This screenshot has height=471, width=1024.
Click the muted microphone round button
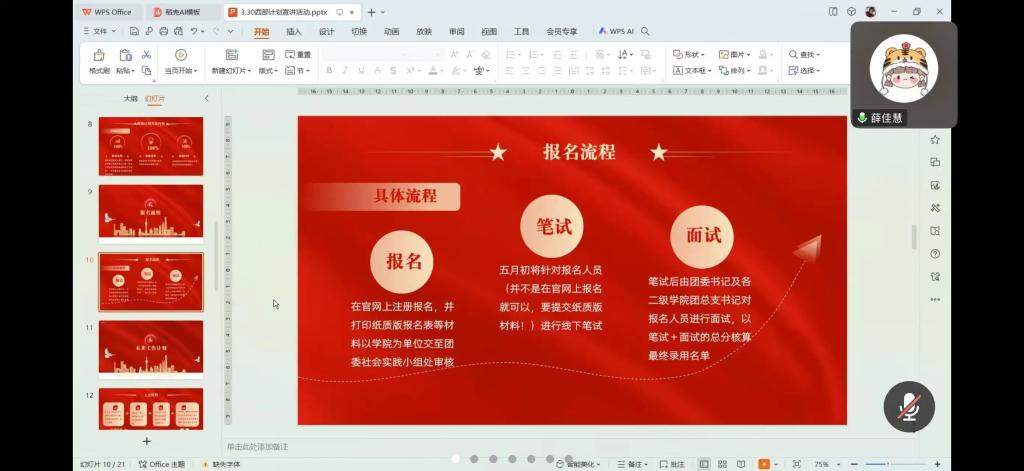909,406
